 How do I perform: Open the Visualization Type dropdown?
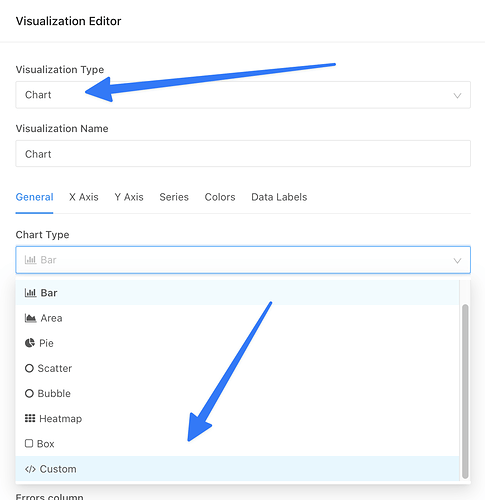pyautogui.click(x=243, y=95)
